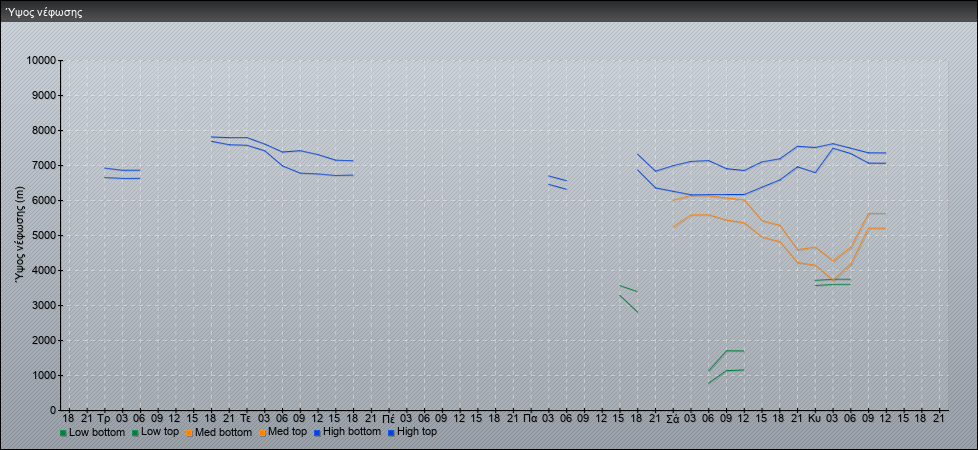This screenshot has height=450, width=978.
Task: Click the 'Κυ' day label on the x-axis
Action: (x=815, y=418)
